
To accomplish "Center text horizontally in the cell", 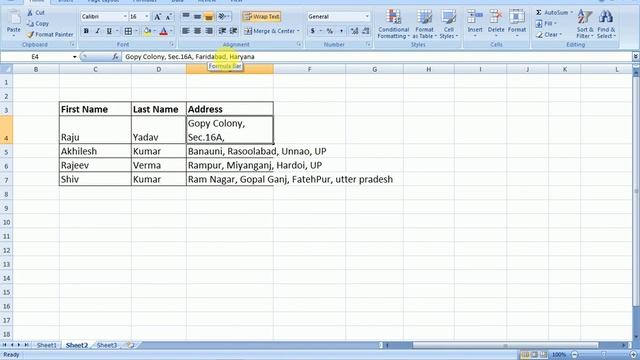I will click(x=197, y=31).
